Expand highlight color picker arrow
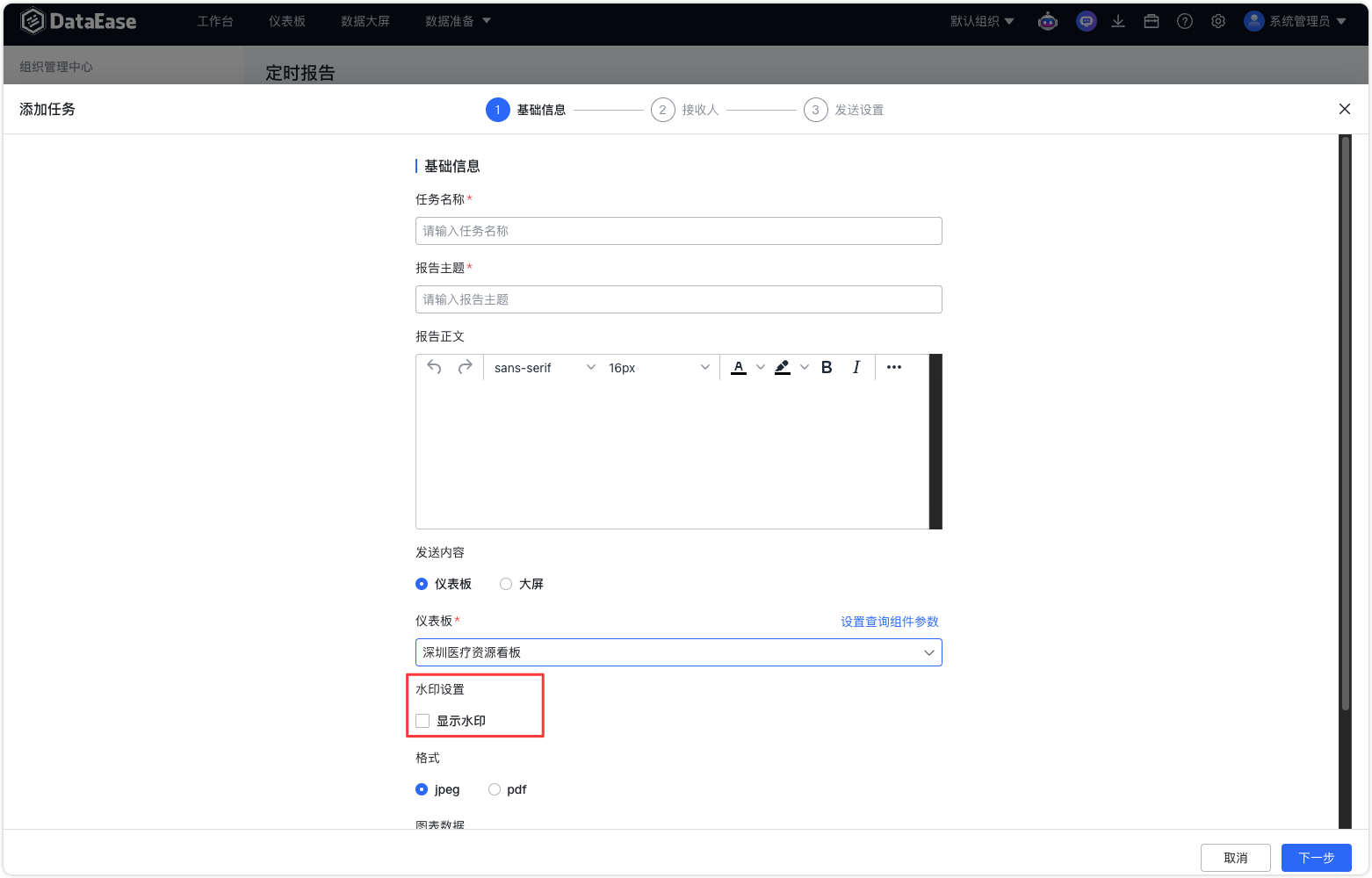 (x=805, y=367)
